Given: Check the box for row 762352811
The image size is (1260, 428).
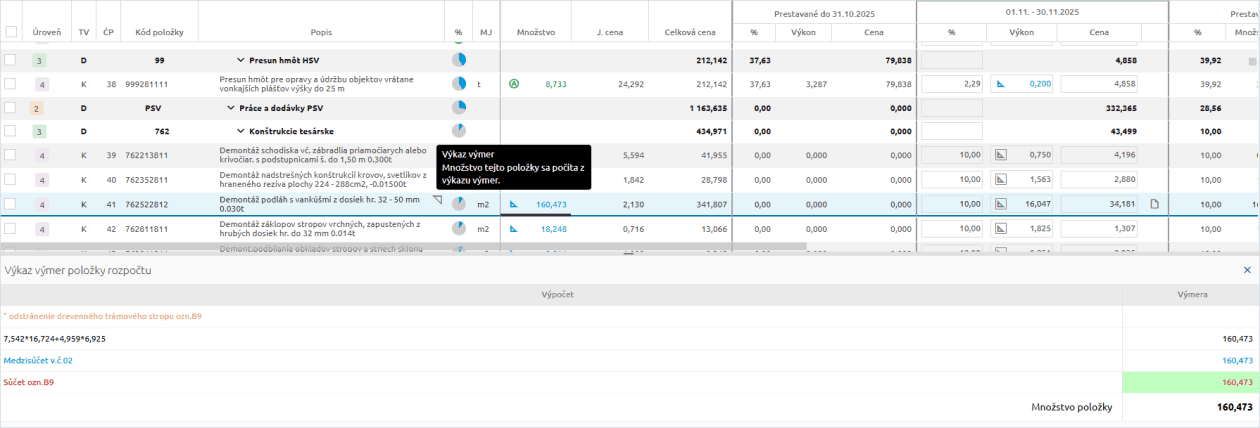Looking at the screenshot, I should coord(10,179).
